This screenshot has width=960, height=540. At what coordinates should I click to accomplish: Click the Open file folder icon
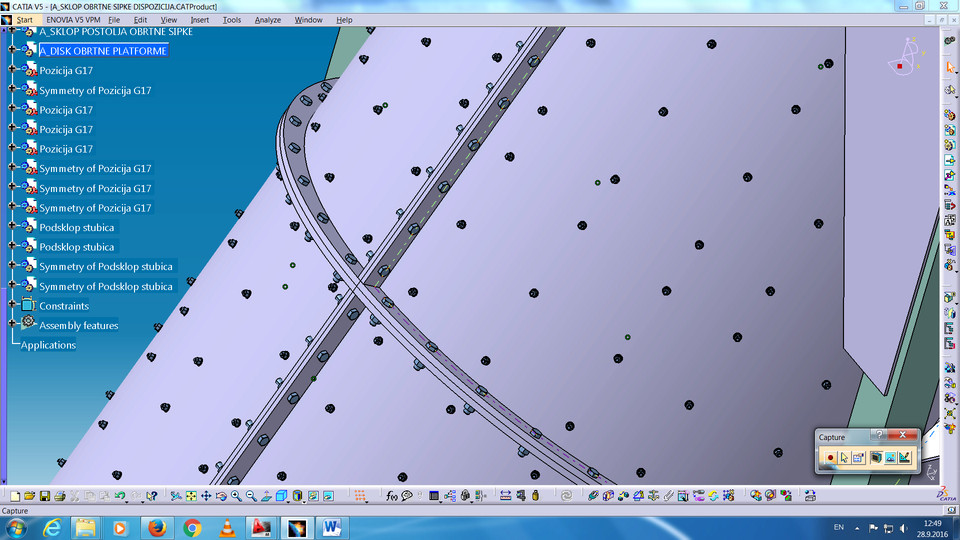pyautogui.click(x=29, y=496)
